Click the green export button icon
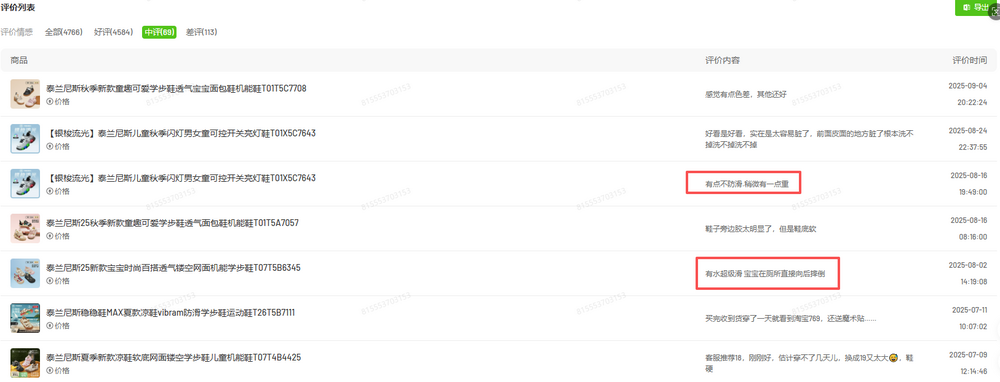 point(966,7)
